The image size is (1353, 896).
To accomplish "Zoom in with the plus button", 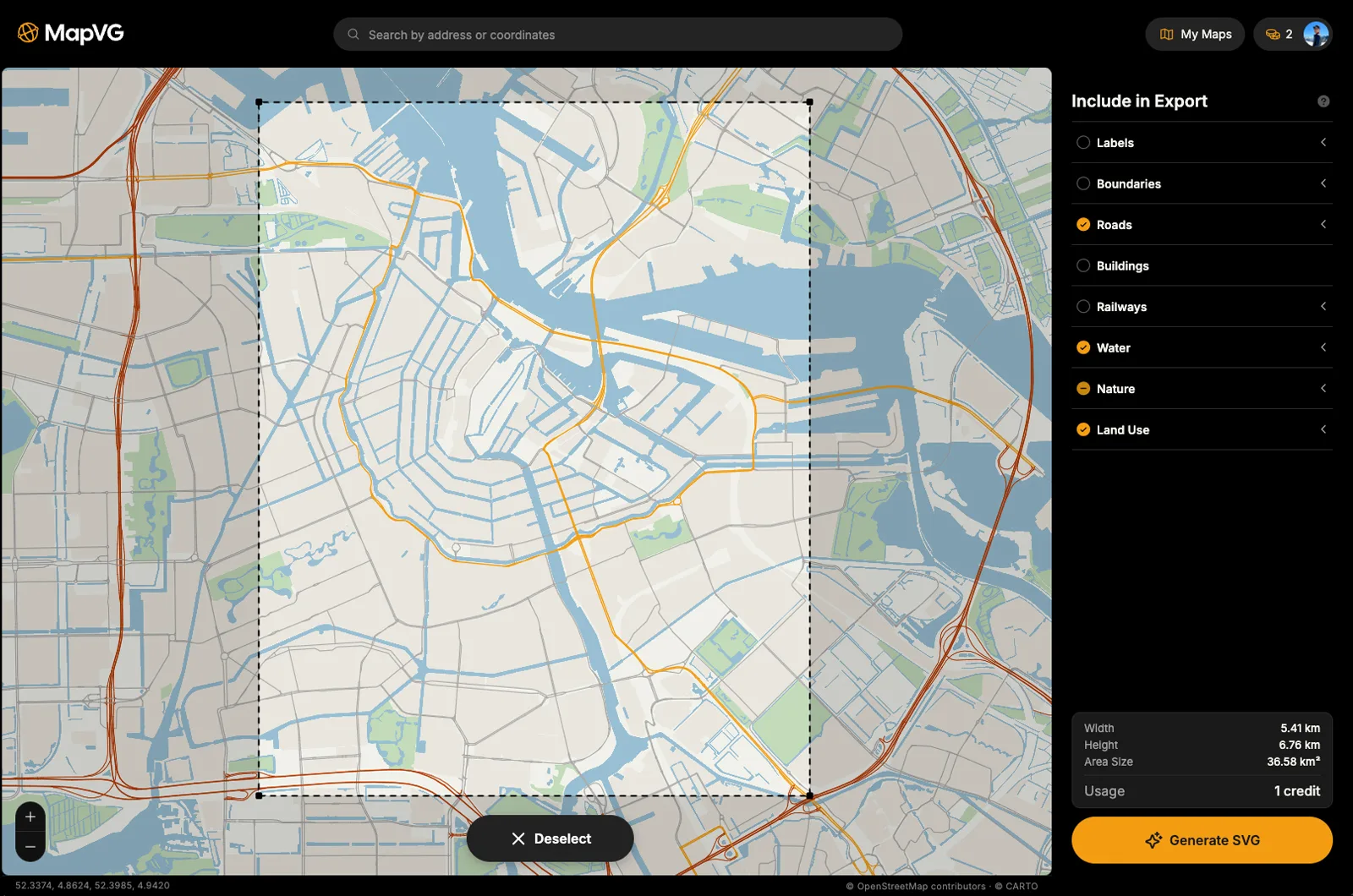I will point(30,817).
